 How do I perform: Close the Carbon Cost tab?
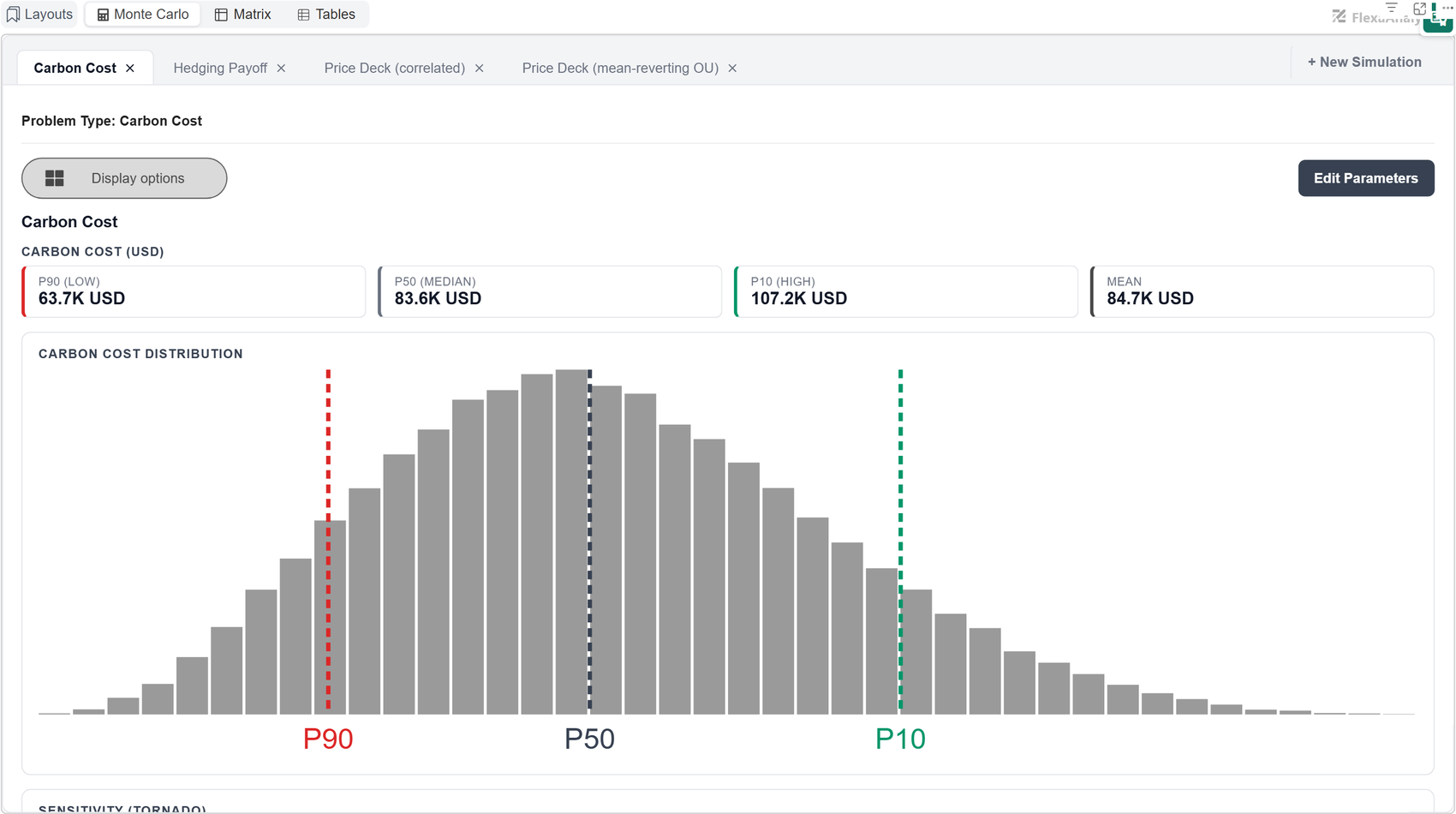coord(130,69)
